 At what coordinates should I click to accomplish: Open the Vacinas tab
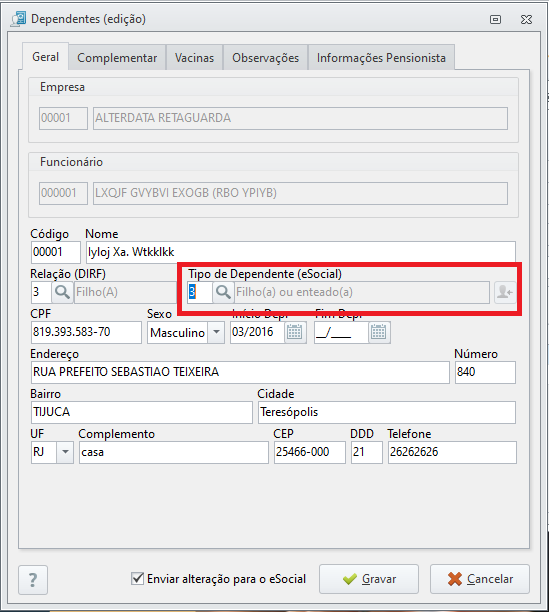tap(194, 58)
